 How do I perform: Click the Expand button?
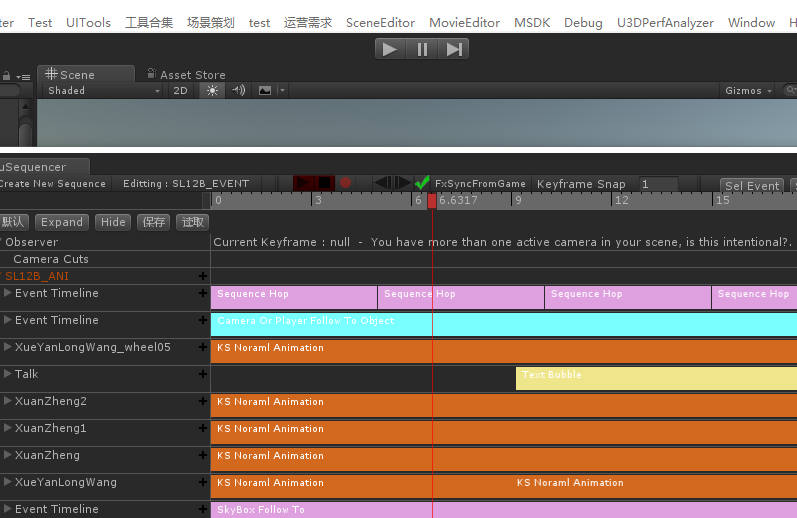(62, 222)
